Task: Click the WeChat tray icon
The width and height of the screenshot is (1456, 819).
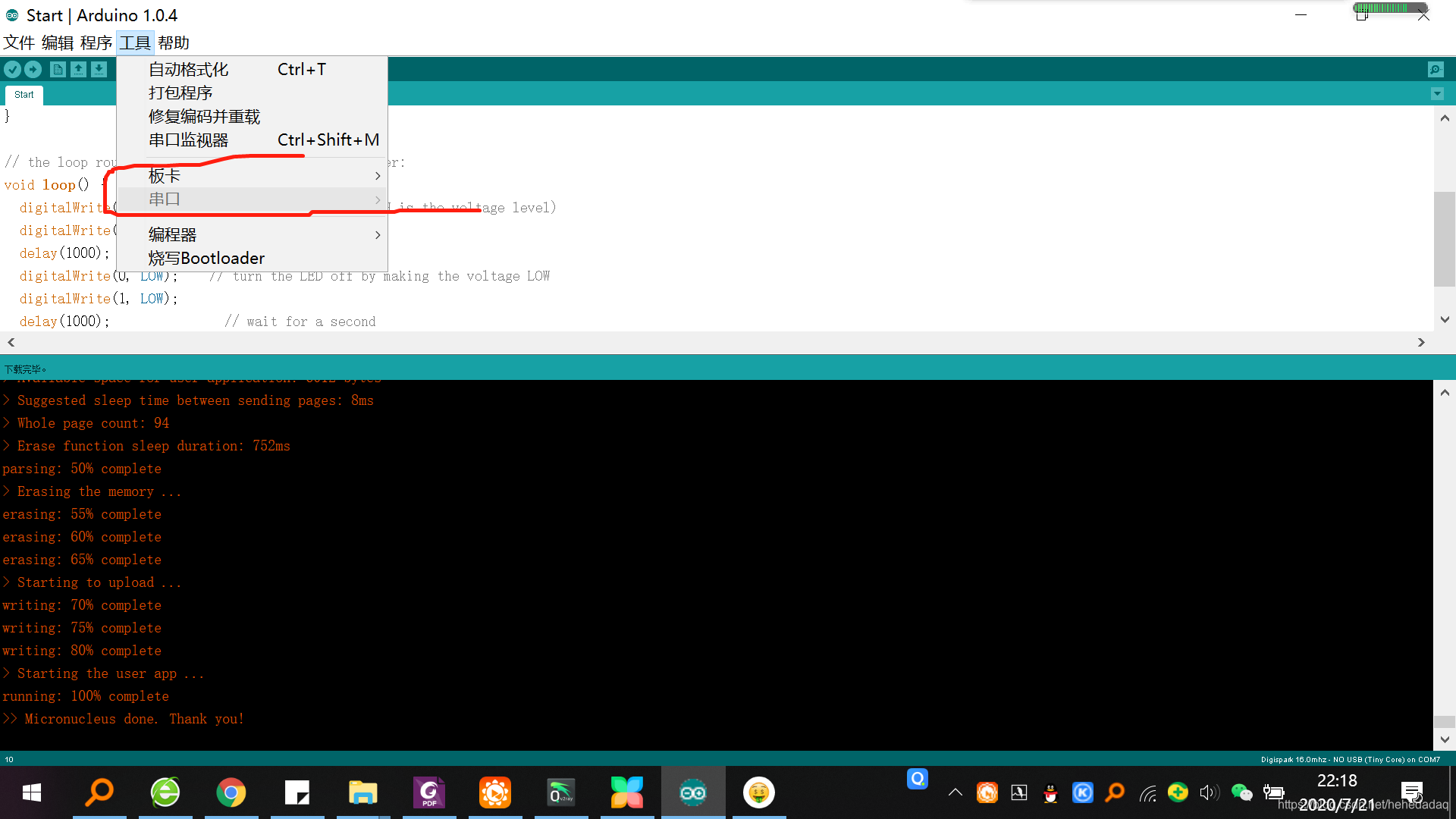Action: click(1241, 793)
